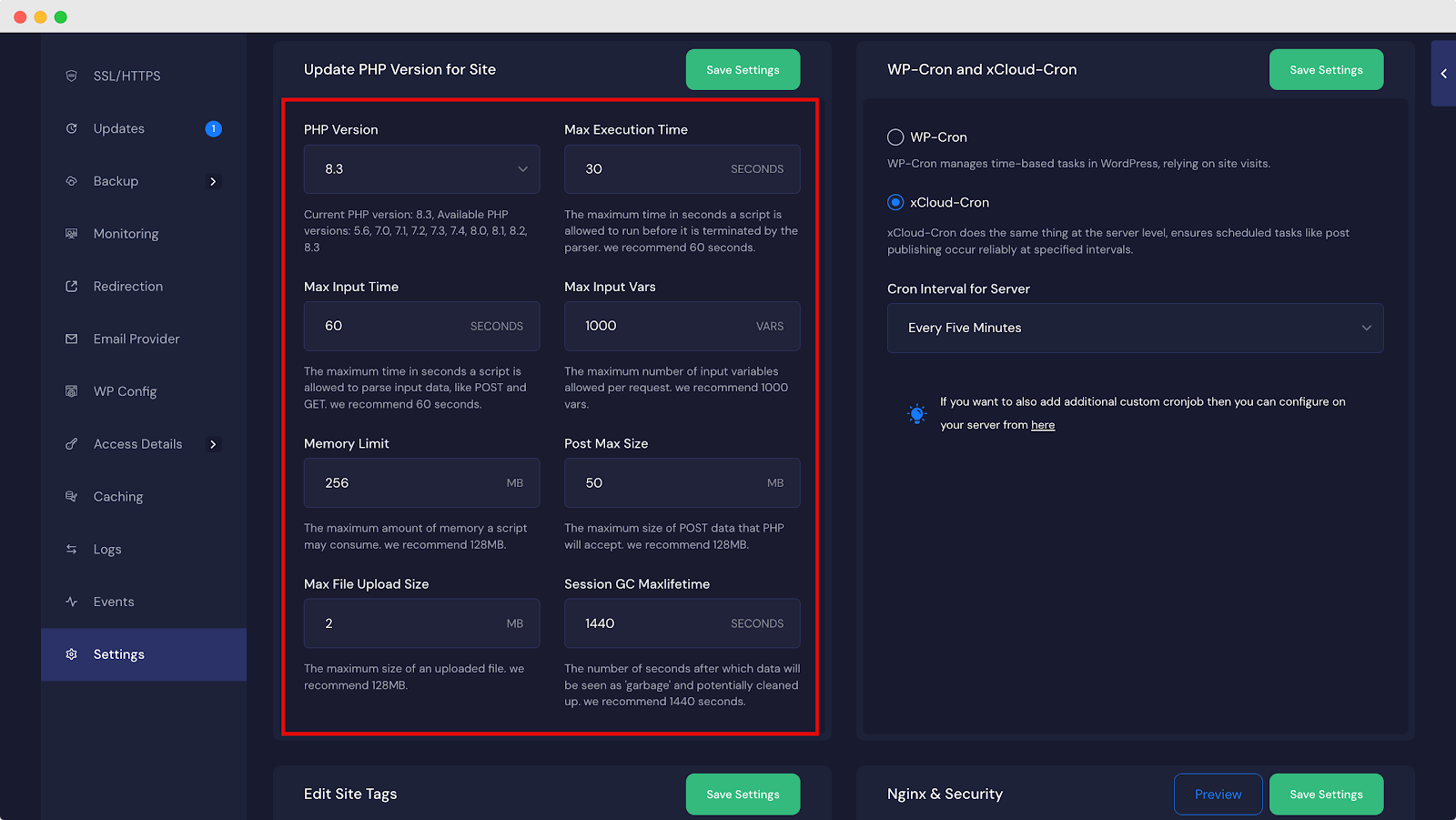Open the PHP Version dropdown
1456x820 pixels.
(x=421, y=168)
